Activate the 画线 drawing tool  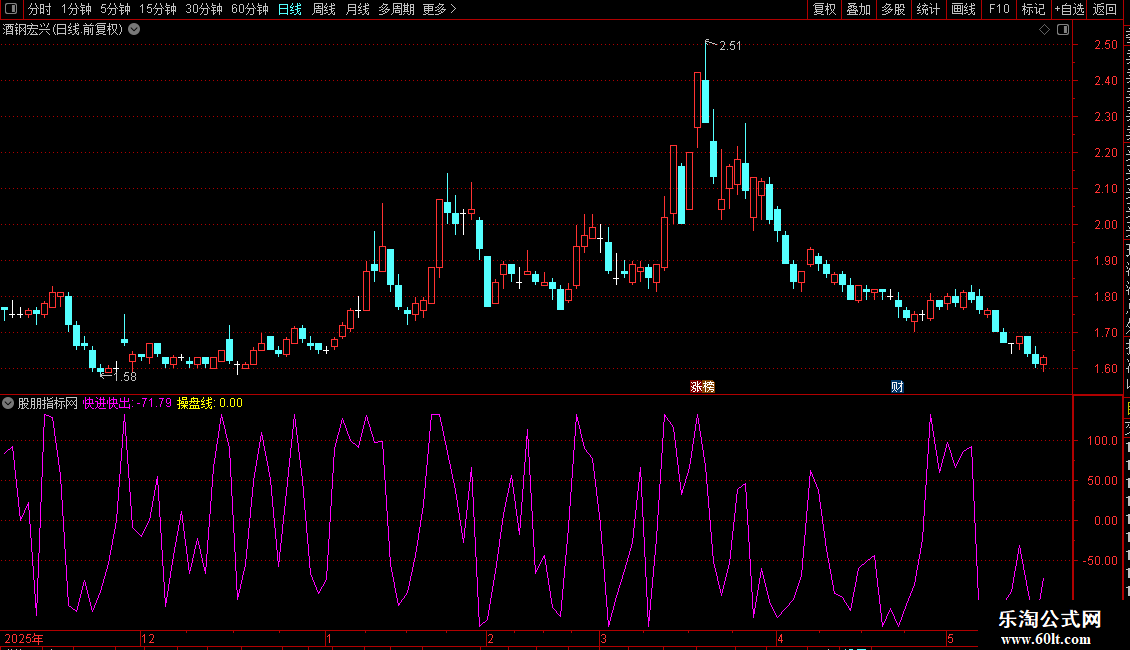click(x=963, y=9)
